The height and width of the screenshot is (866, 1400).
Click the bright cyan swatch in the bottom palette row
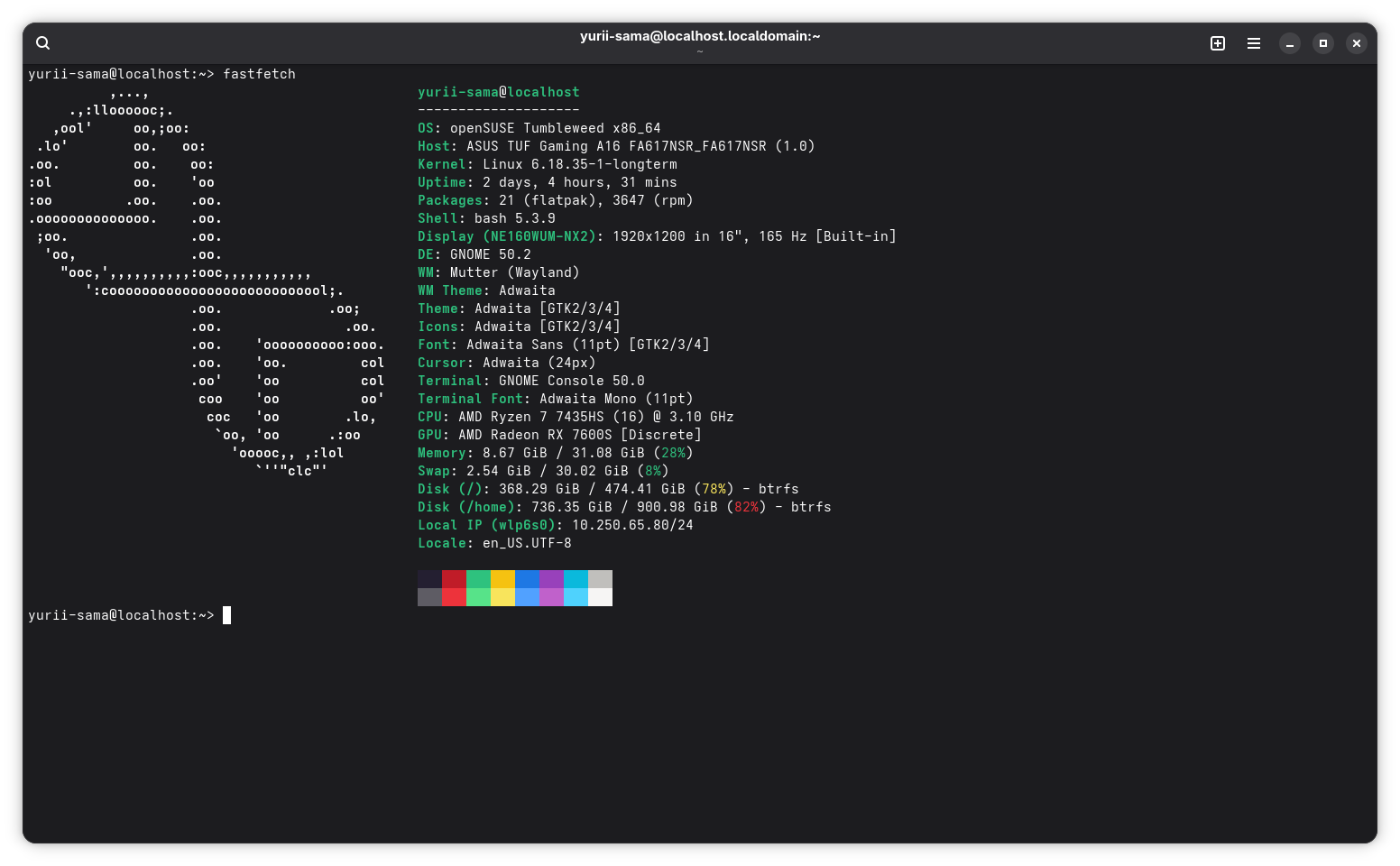point(576,597)
